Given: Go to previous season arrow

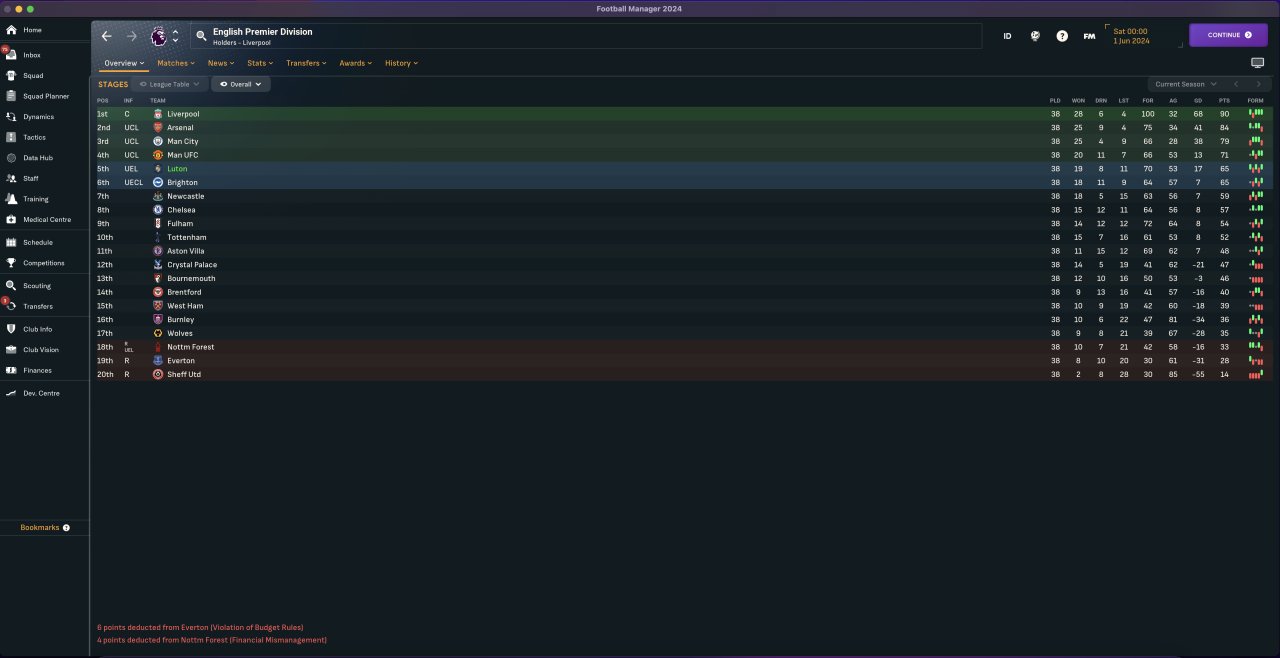Looking at the screenshot, I should 1236,84.
